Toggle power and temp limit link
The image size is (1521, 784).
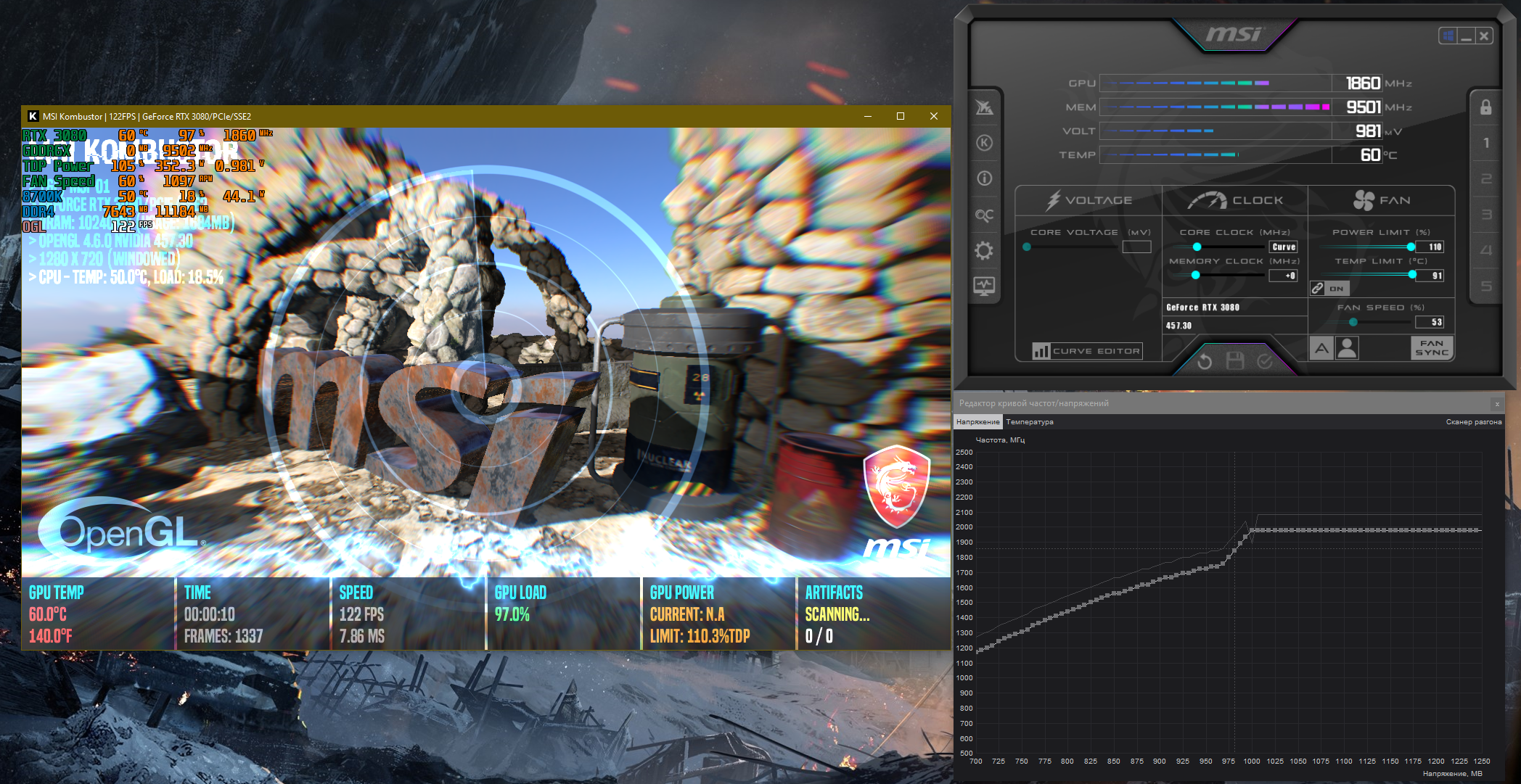(1318, 288)
